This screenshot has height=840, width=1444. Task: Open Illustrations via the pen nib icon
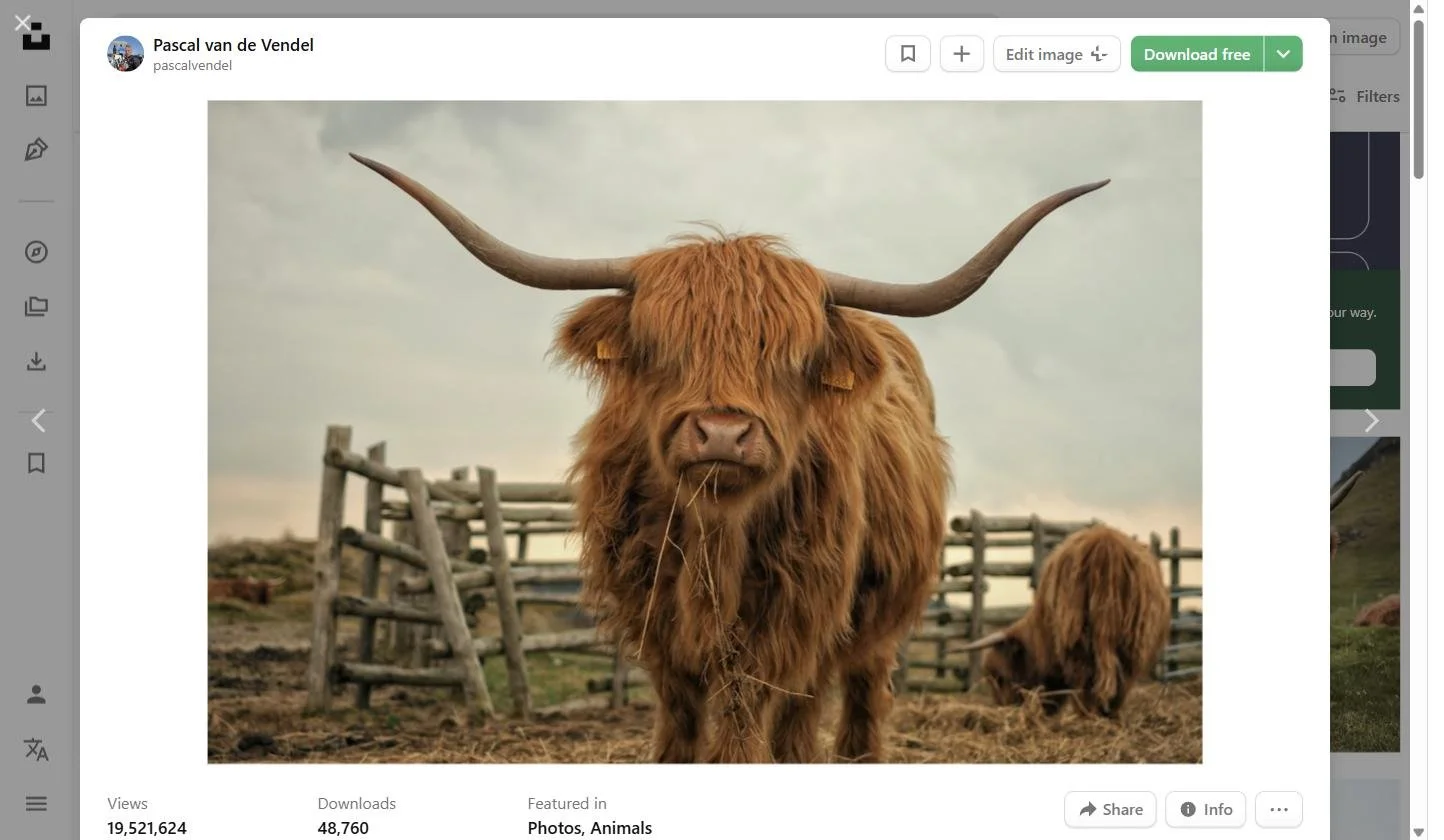36,148
